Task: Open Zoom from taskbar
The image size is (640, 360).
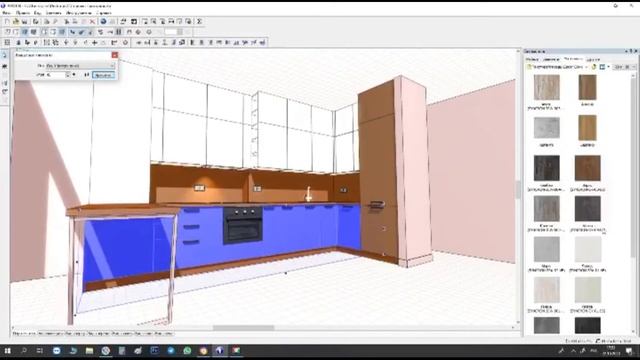Action: (x=57, y=351)
